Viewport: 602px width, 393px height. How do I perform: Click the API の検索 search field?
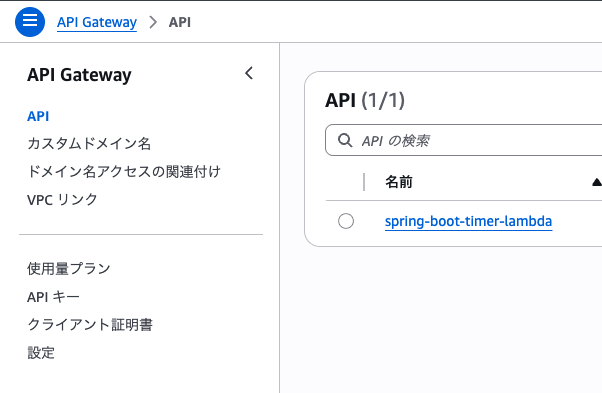coord(463,140)
